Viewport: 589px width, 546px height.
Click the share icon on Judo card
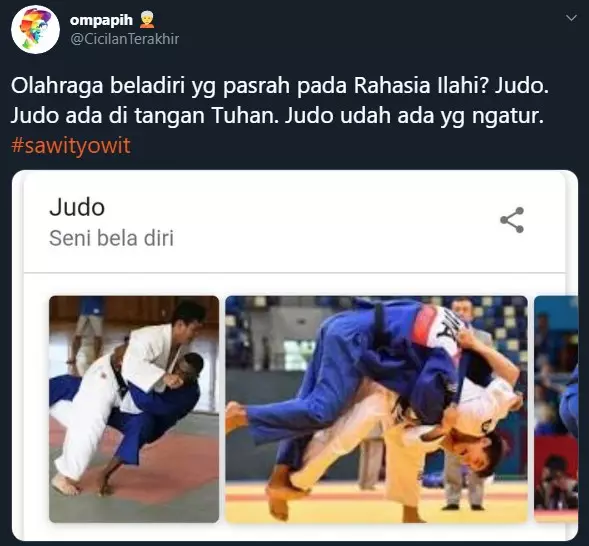(512, 220)
